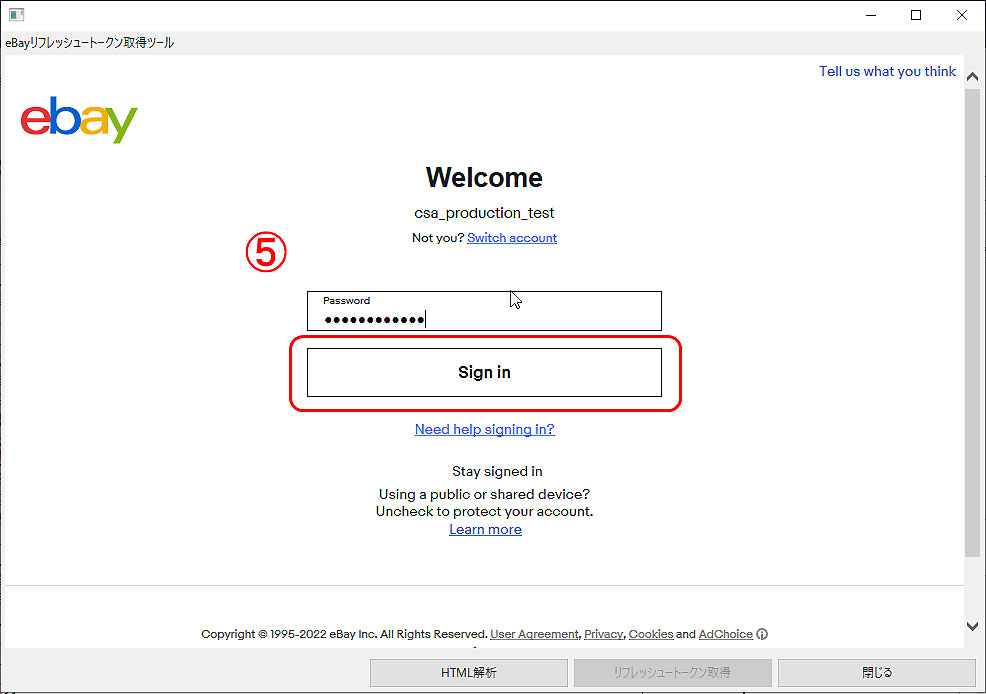Open Tell us what you think link
This screenshot has height=694, width=986.
point(887,72)
